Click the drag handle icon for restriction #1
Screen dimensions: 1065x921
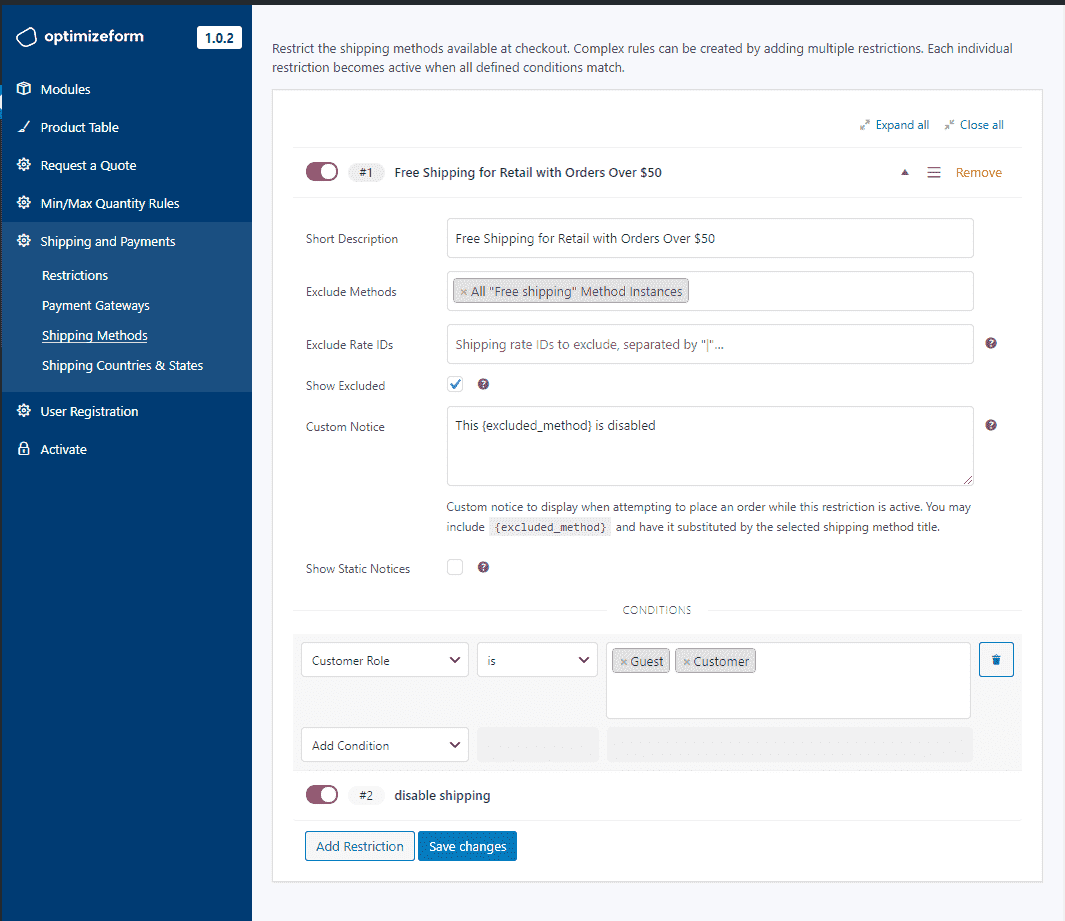pyautogui.click(x=934, y=173)
